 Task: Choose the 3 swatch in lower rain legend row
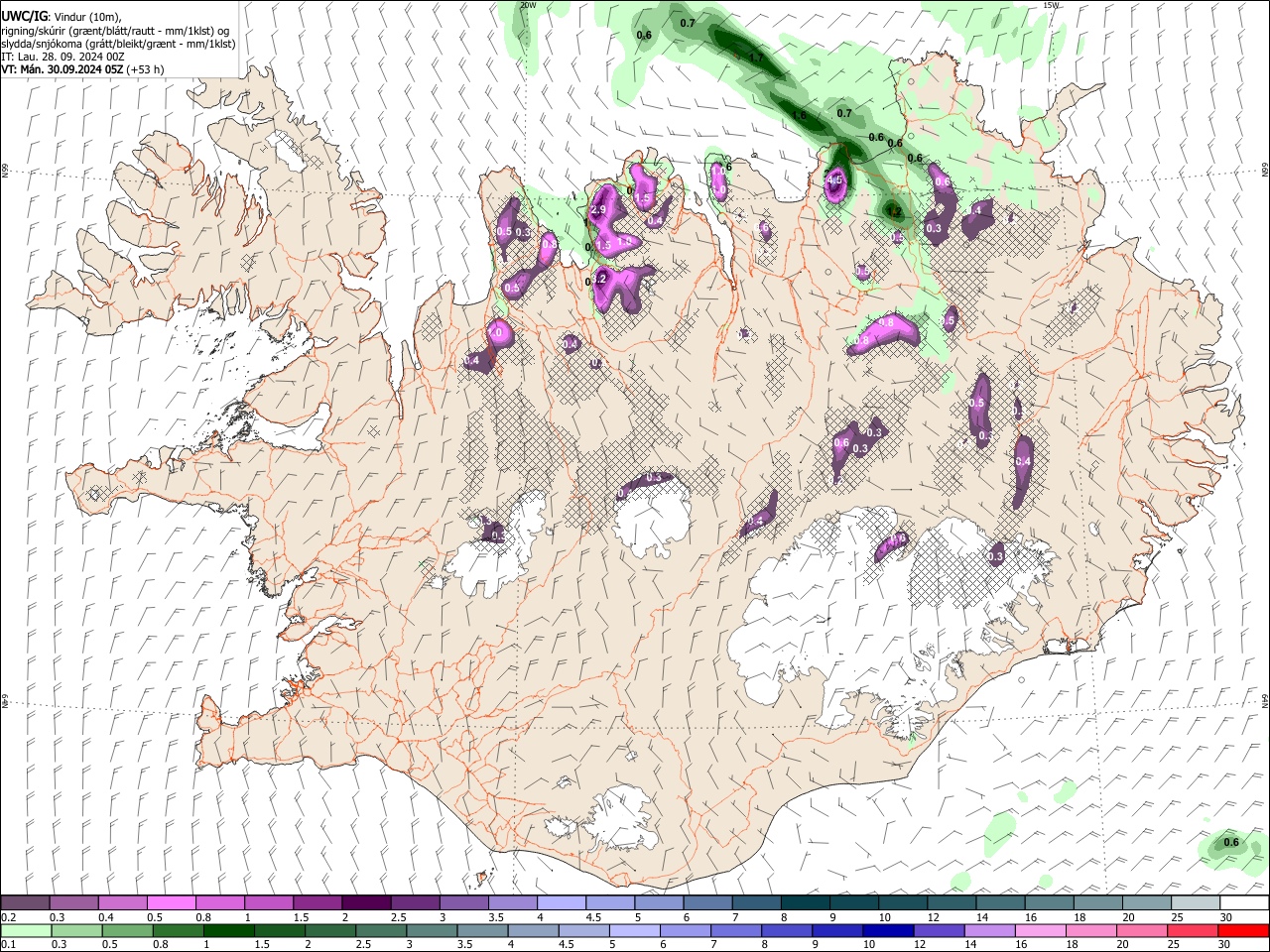tap(431, 930)
